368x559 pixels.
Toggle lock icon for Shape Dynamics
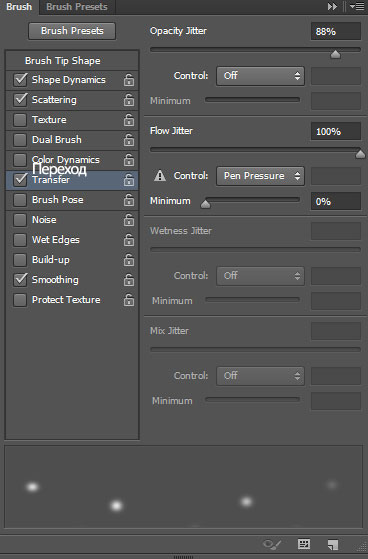pyautogui.click(x=129, y=80)
